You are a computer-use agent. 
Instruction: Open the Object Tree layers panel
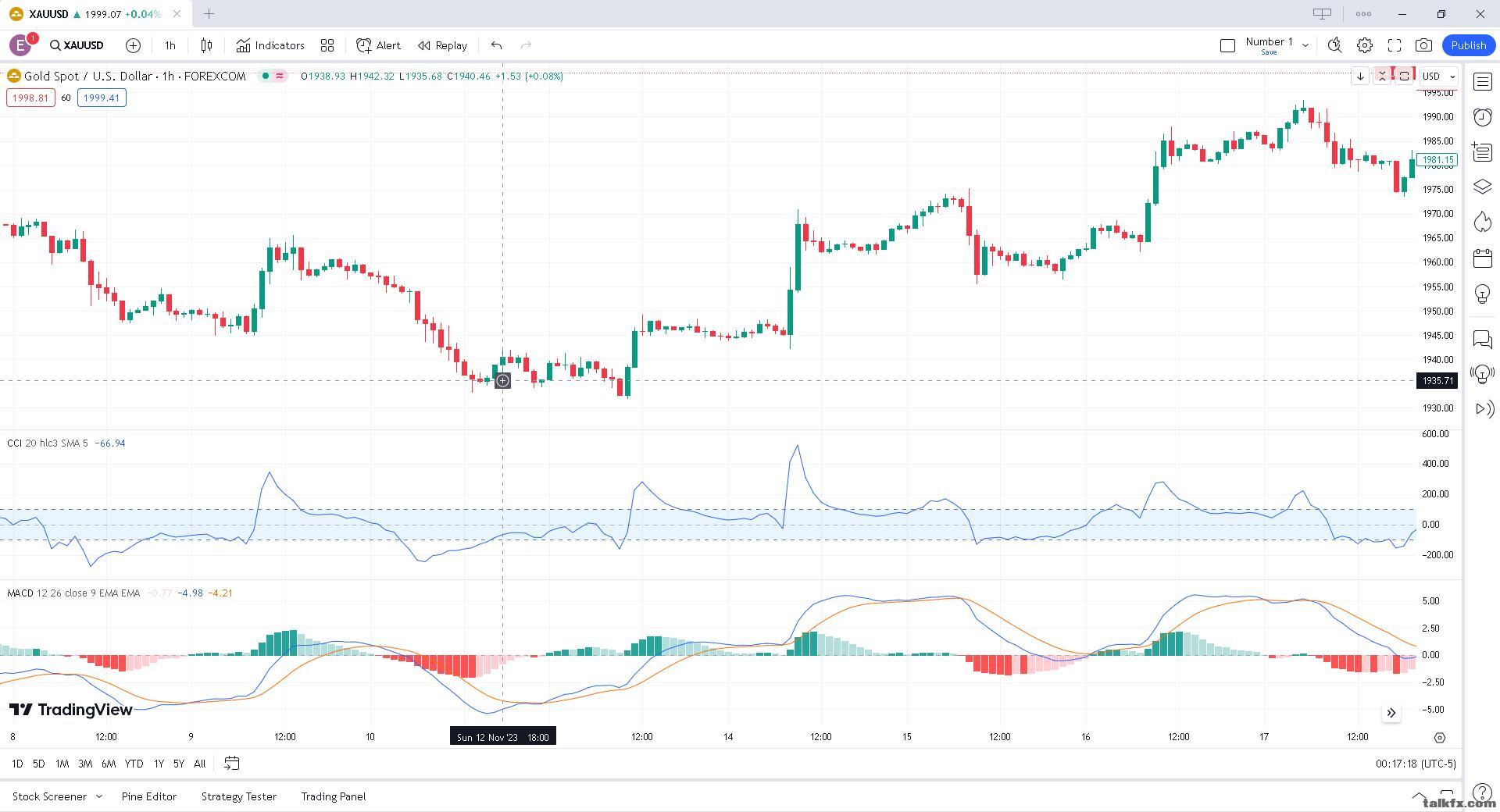[1482, 187]
